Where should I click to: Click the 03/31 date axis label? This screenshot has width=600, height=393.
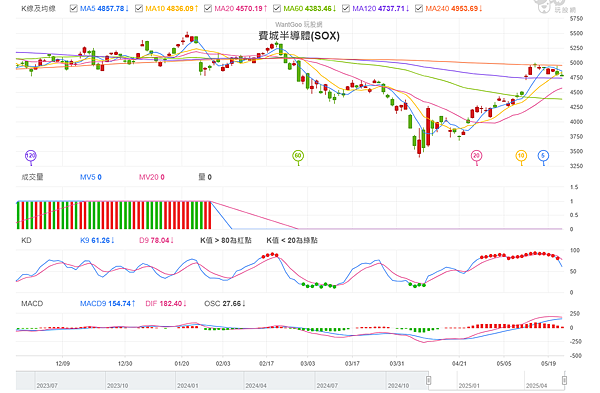(397, 363)
